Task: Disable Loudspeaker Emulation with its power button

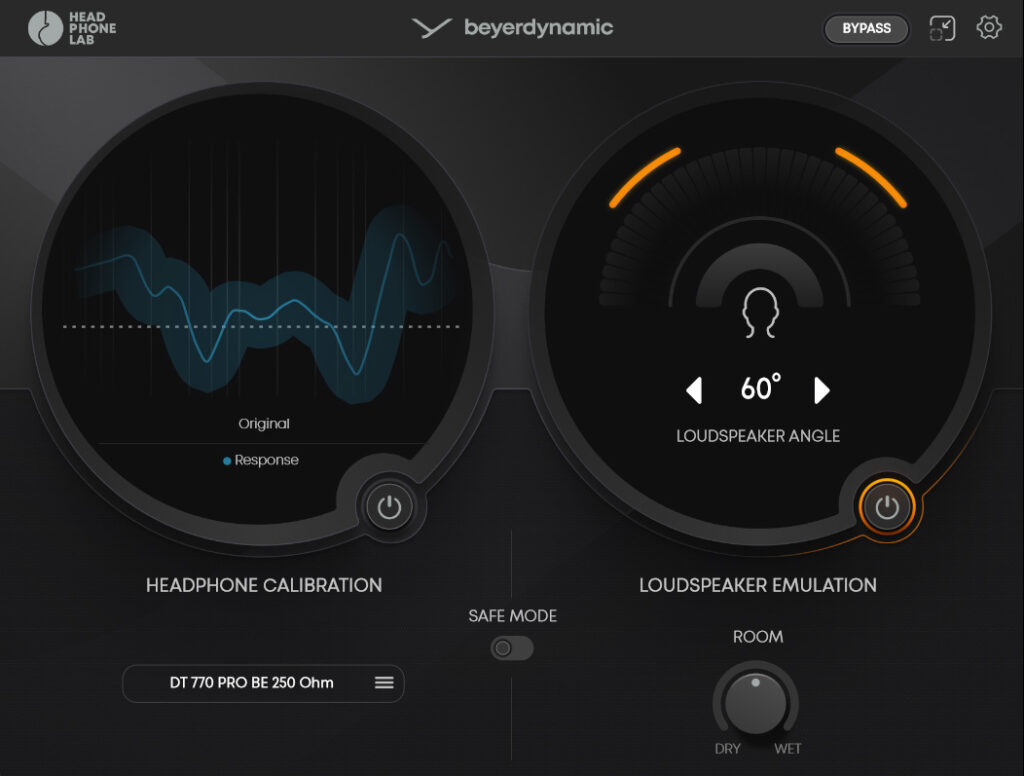Action: click(x=887, y=508)
